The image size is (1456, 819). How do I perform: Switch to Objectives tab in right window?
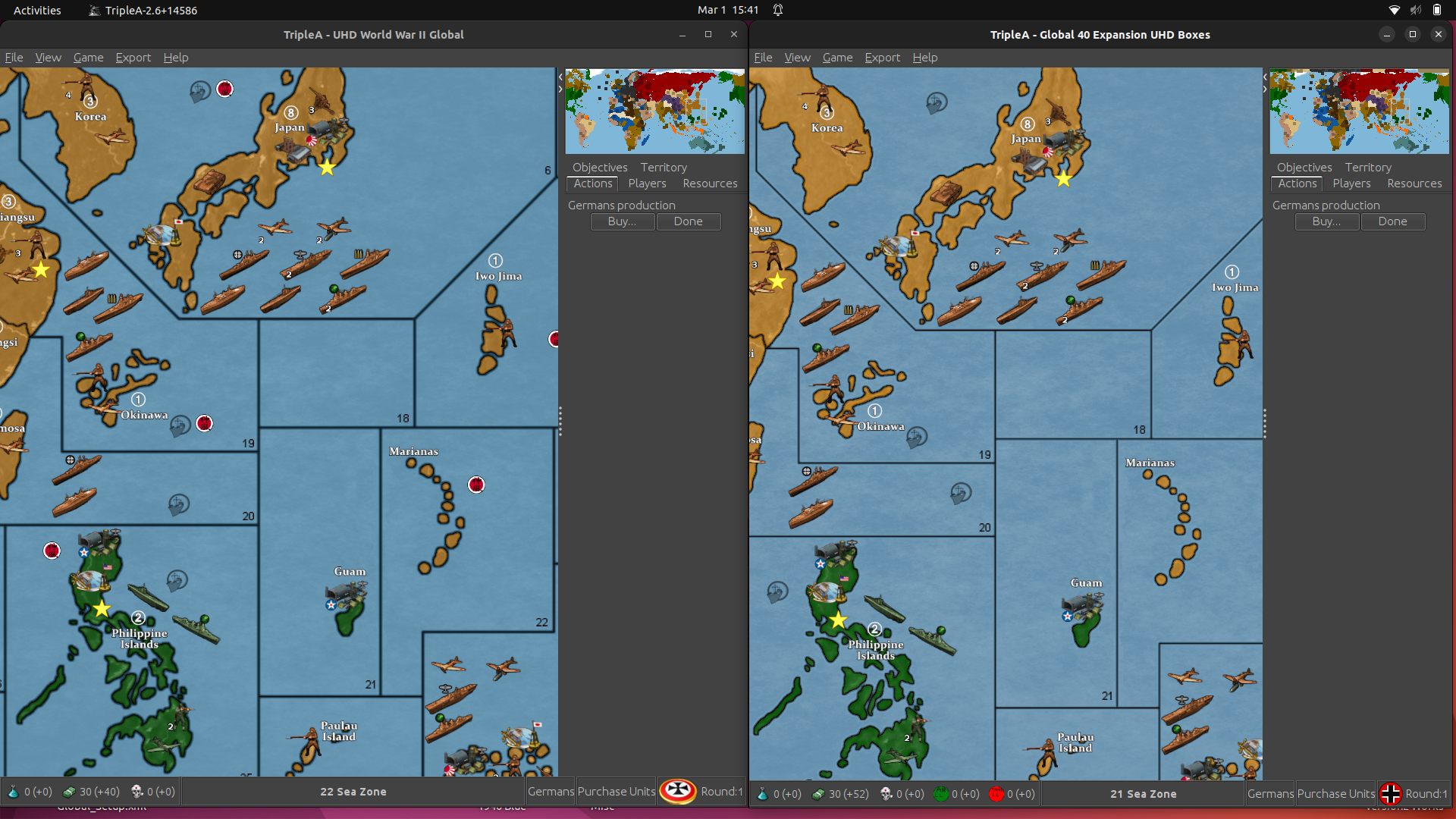click(x=1304, y=168)
